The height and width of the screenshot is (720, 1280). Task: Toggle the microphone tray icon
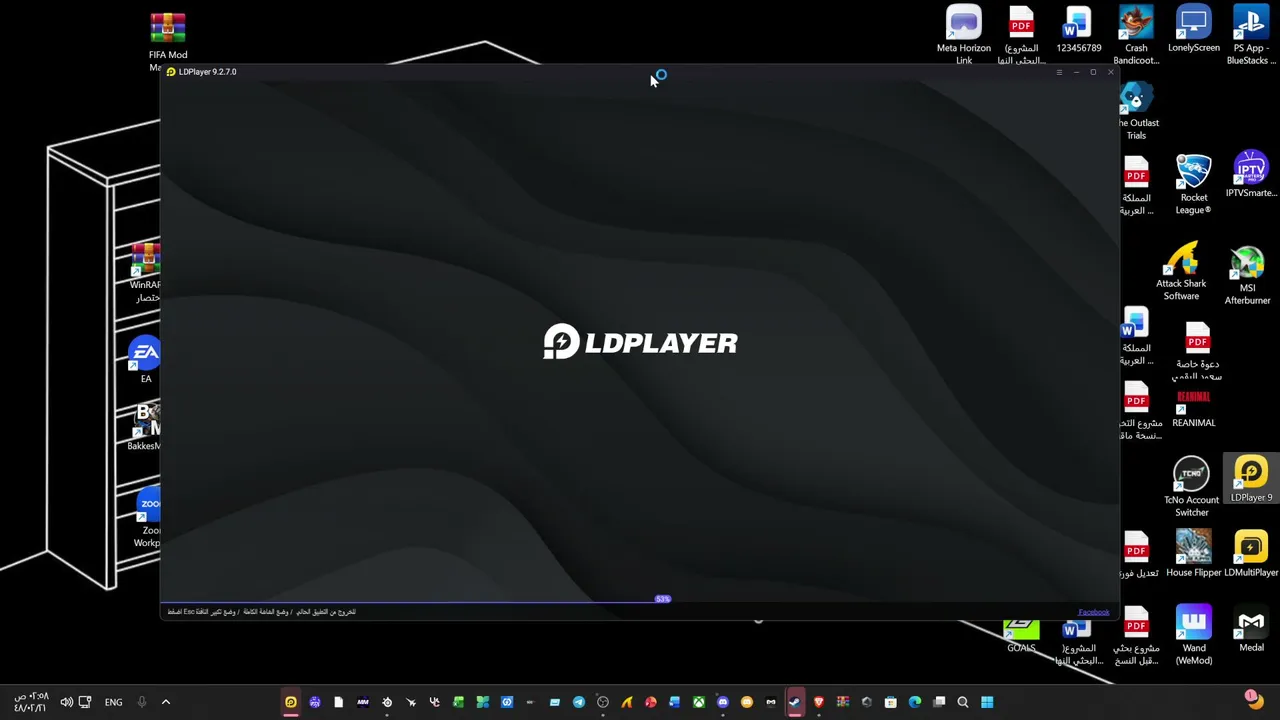(141, 702)
